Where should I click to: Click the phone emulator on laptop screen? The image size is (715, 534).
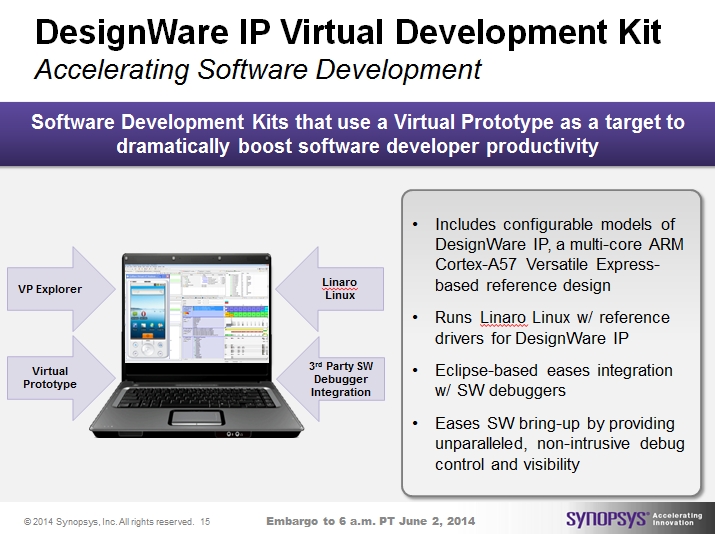tap(147, 319)
